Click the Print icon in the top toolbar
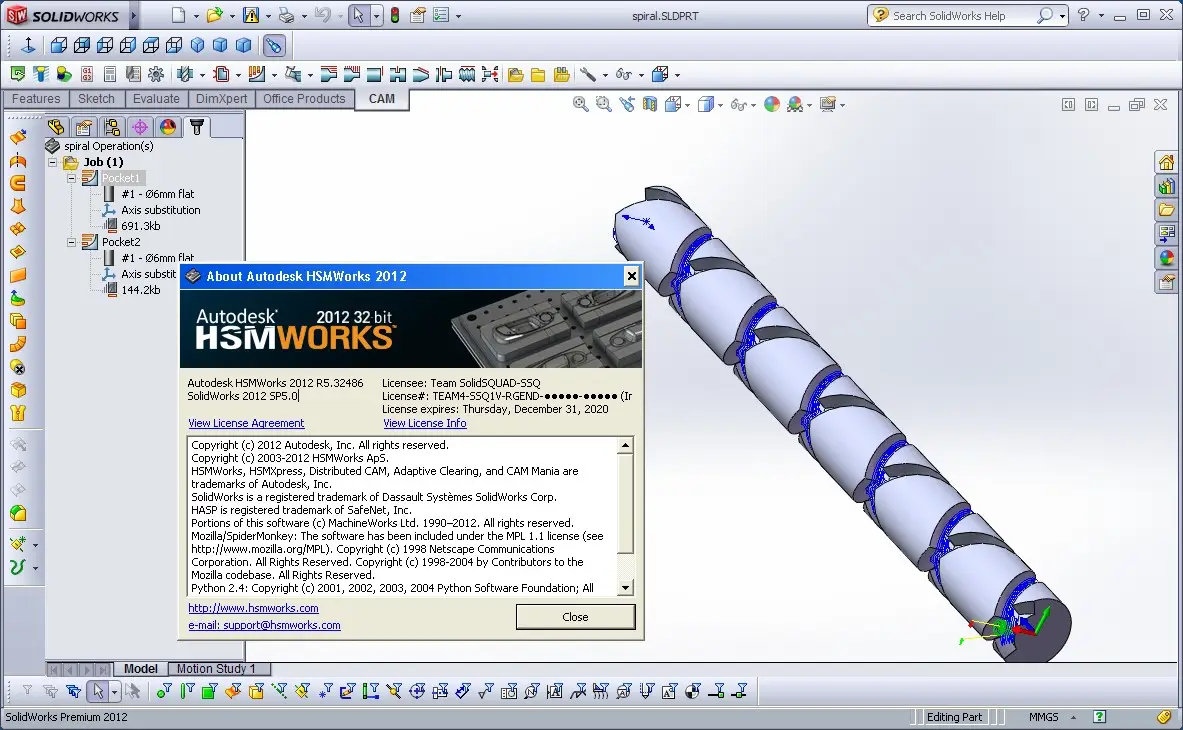Image resolution: width=1183 pixels, height=730 pixels. 287,16
